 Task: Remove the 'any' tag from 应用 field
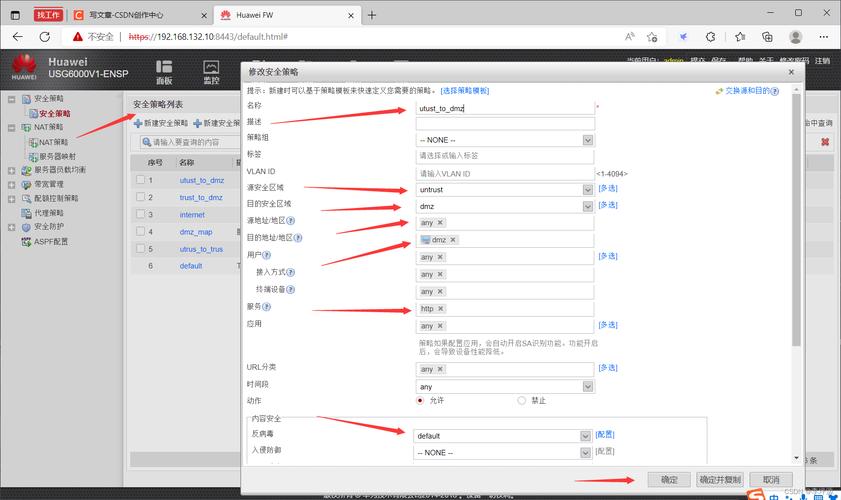pos(440,326)
